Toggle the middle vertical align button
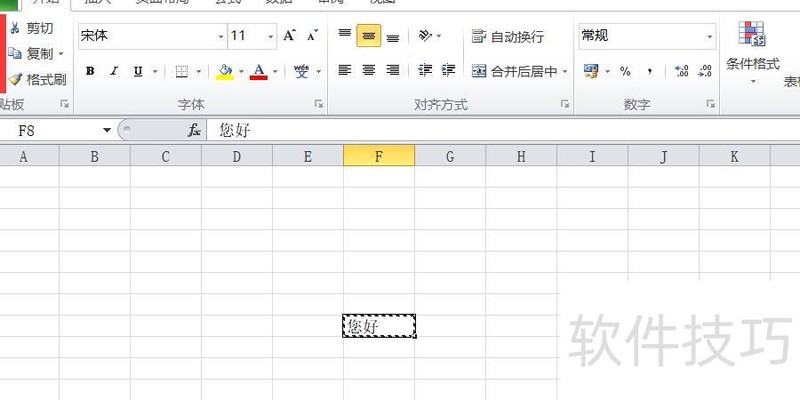Viewport: 800px width, 400px height. pos(369,36)
